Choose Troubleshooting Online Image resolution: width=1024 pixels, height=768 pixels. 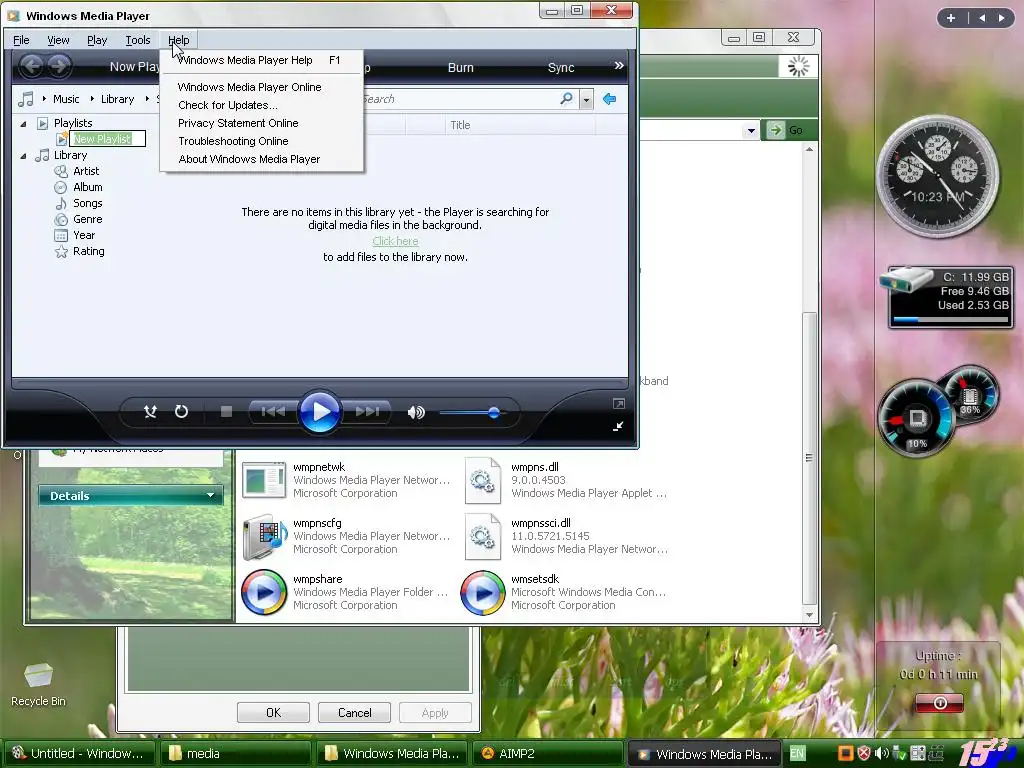(261, 141)
